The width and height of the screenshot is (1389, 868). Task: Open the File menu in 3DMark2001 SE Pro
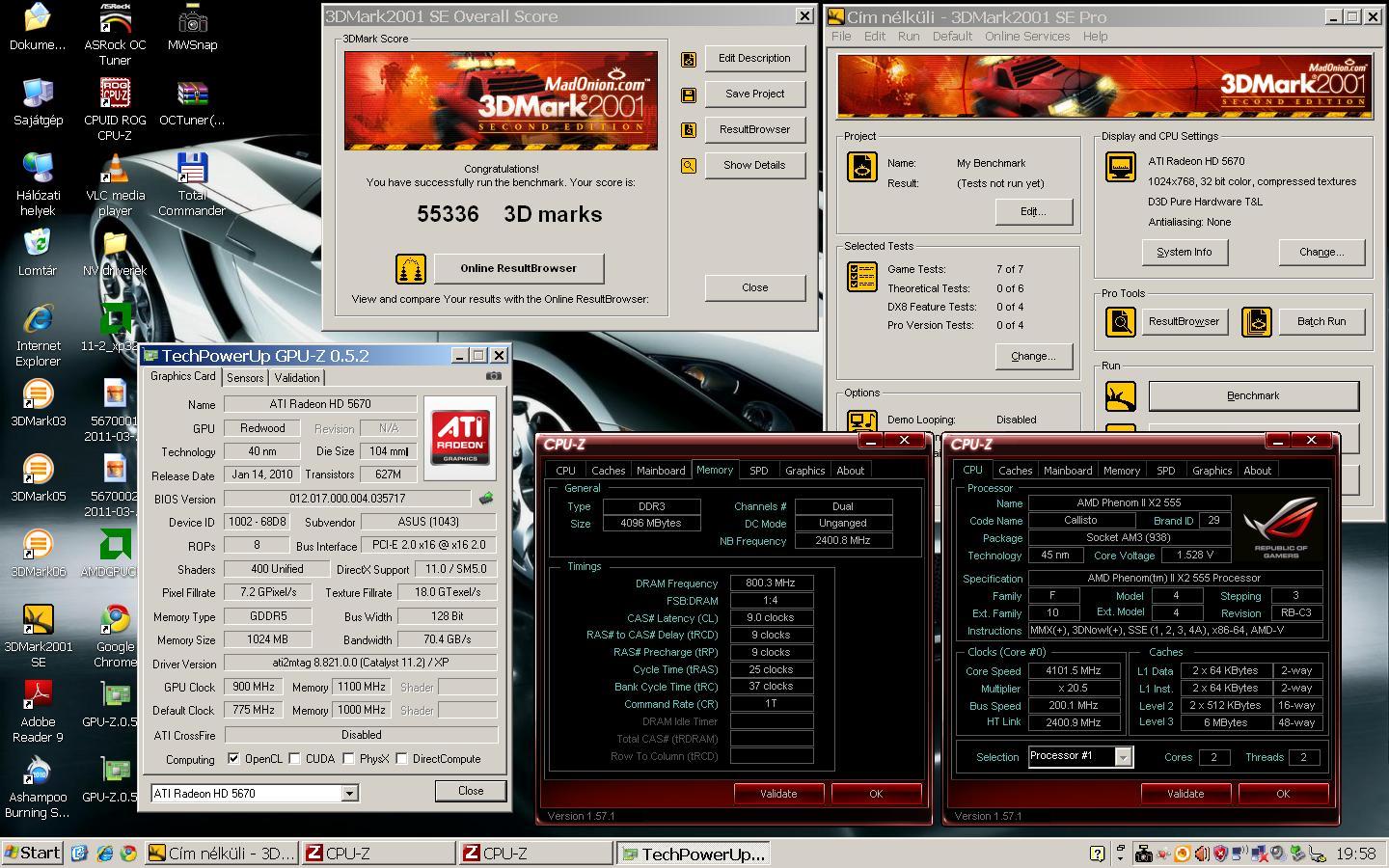841,37
